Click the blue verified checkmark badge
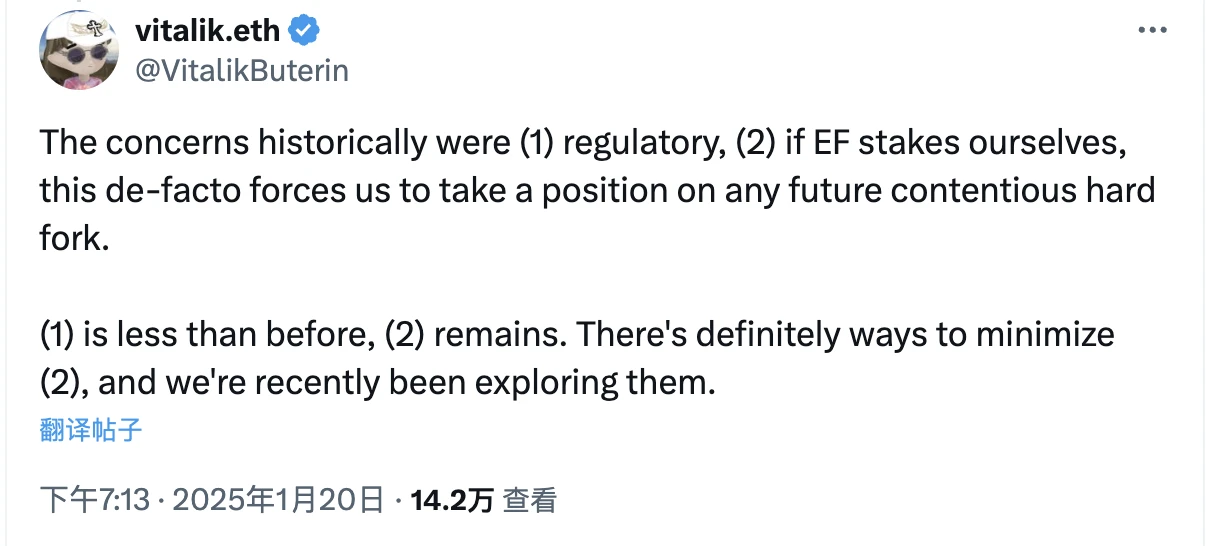 (x=304, y=31)
